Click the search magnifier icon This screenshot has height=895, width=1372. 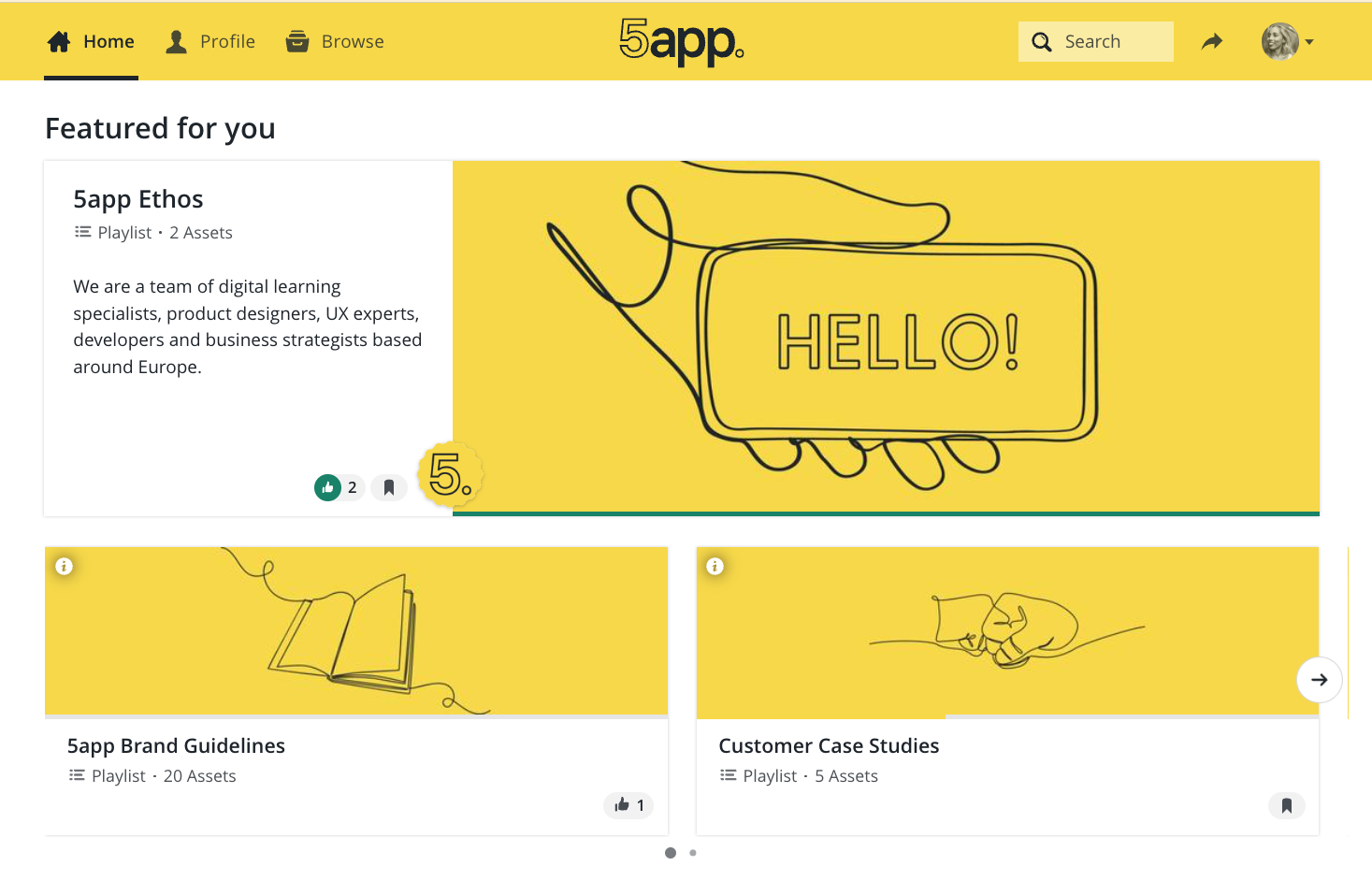pyautogui.click(x=1042, y=42)
